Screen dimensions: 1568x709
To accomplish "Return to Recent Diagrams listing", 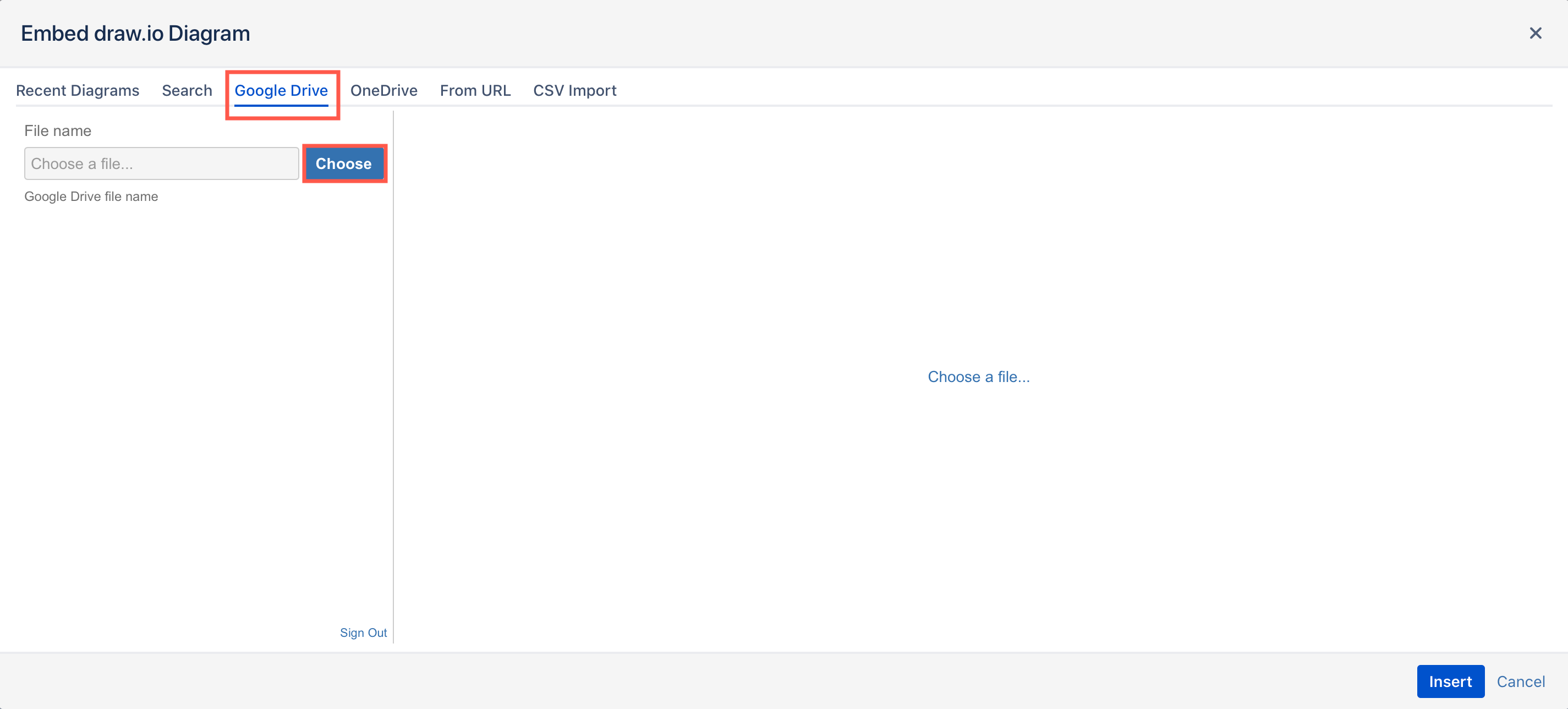I will [78, 90].
